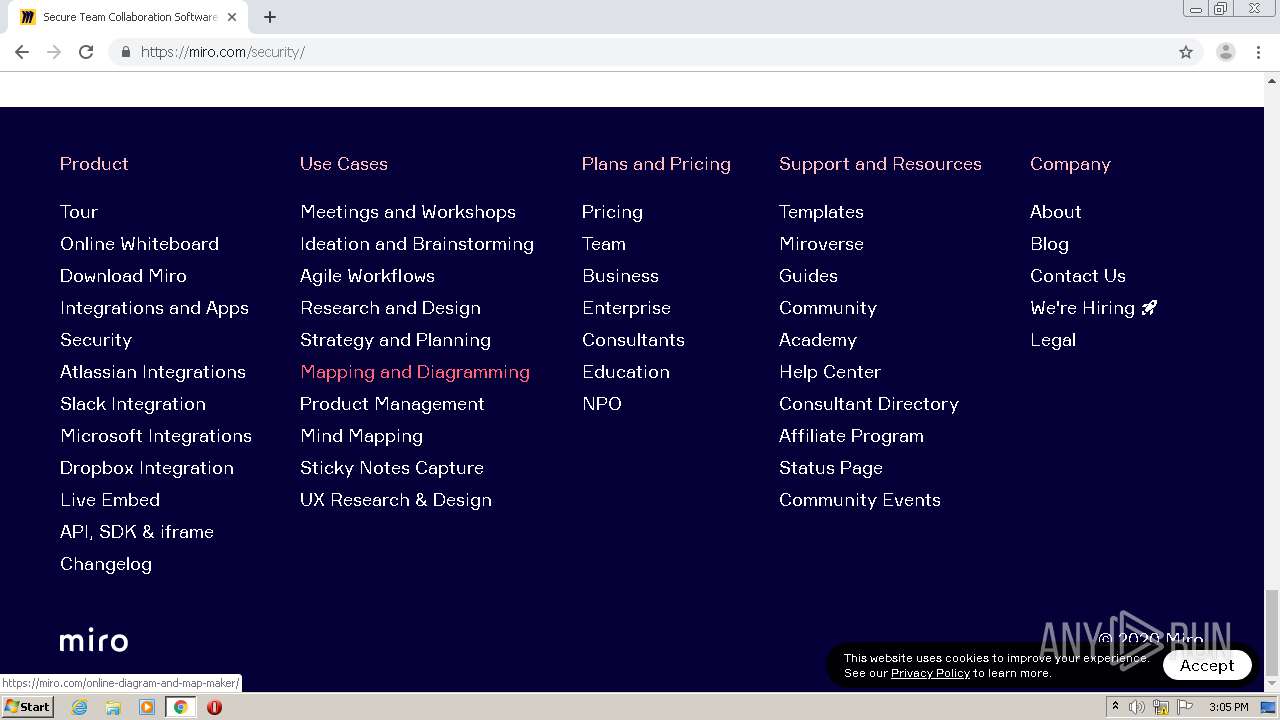Open Dropbox Integration link
This screenshot has width=1280, height=720.
147,468
